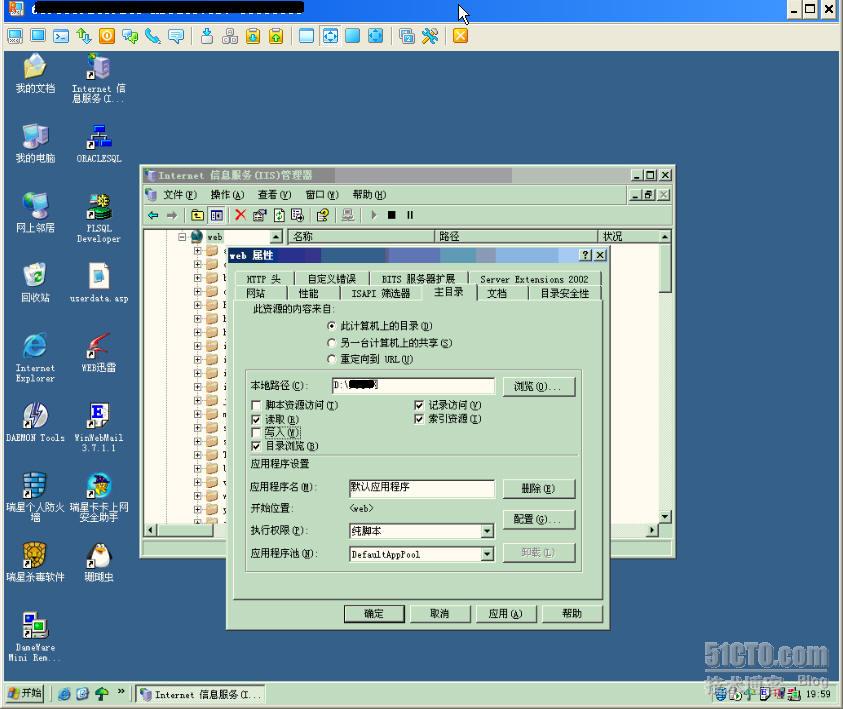The image size is (843, 709).
Task: Select the 此计算机上的目录 radio option
Action: point(332,326)
